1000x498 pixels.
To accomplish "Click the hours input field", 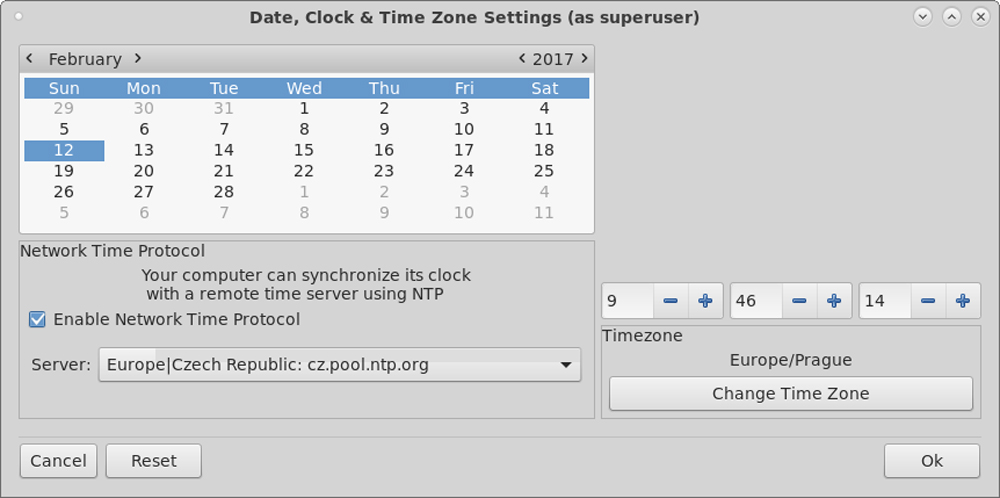I will (x=628, y=301).
